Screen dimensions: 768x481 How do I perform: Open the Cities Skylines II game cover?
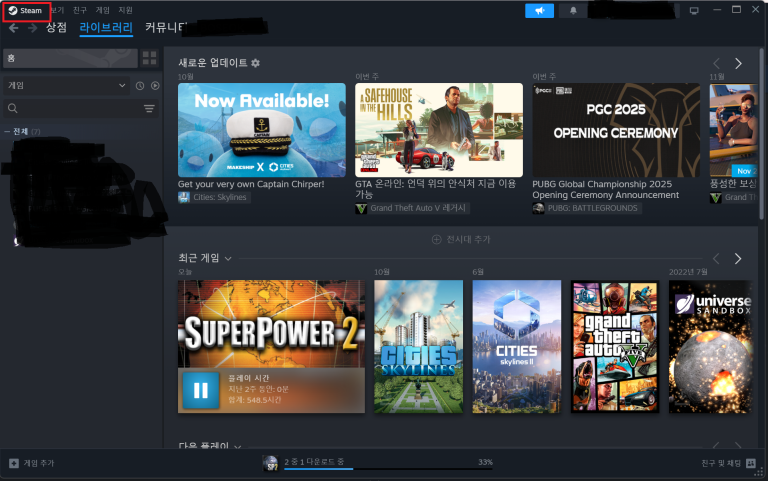[517, 346]
